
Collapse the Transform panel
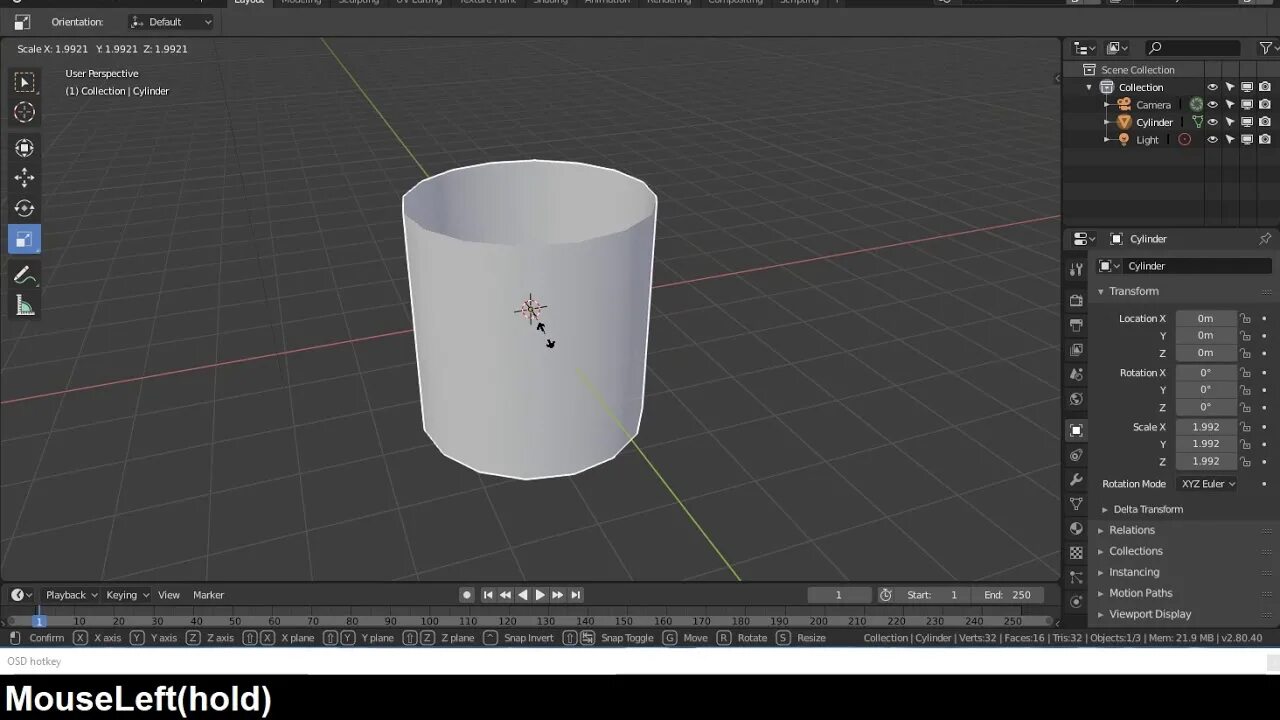coord(1133,291)
